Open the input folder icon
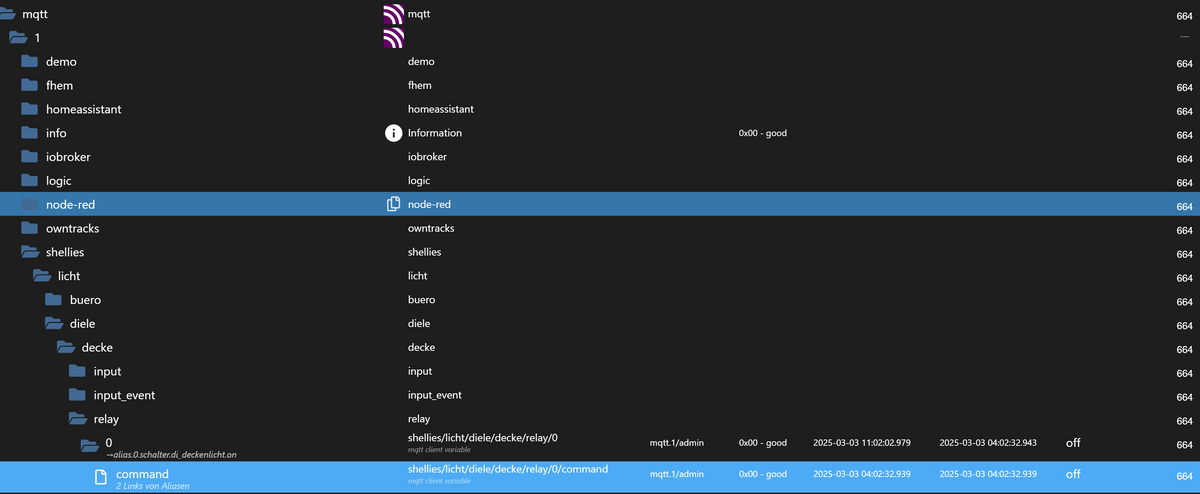Image resolution: width=1200 pixels, height=494 pixels. (x=77, y=371)
